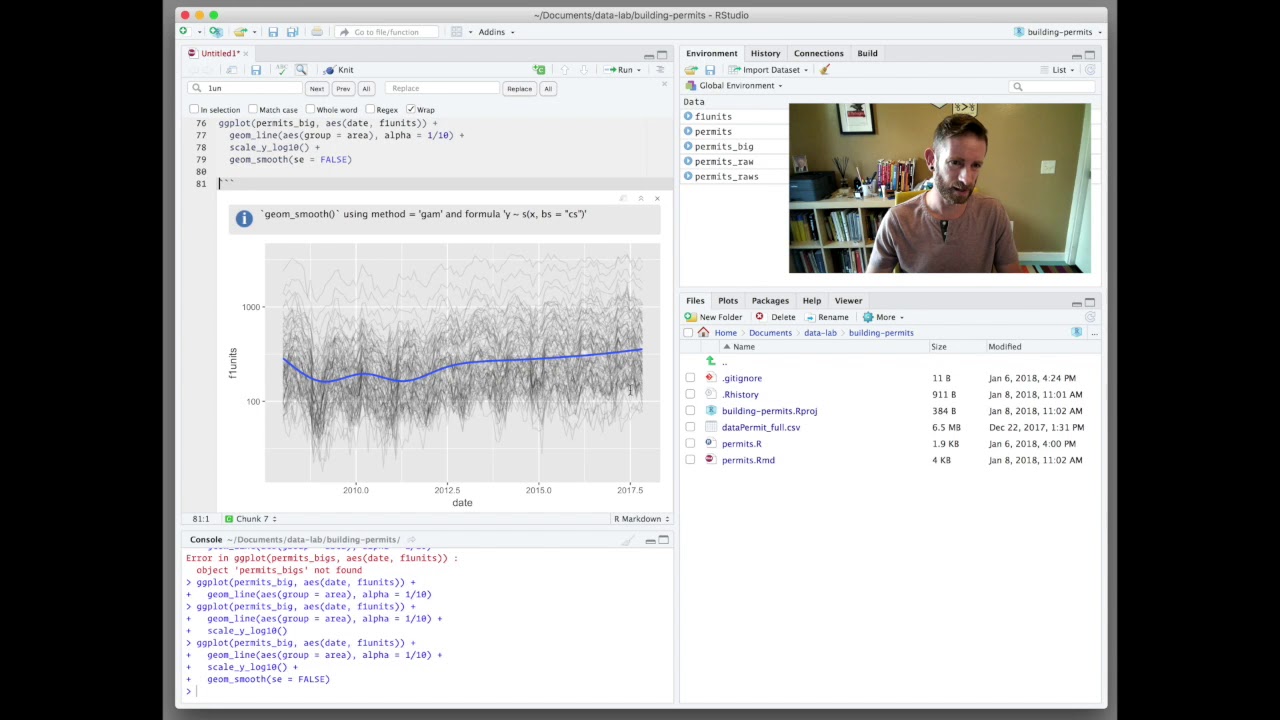Save workspace icon in Environment pane
The image size is (1280, 720).
click(710, 70)
